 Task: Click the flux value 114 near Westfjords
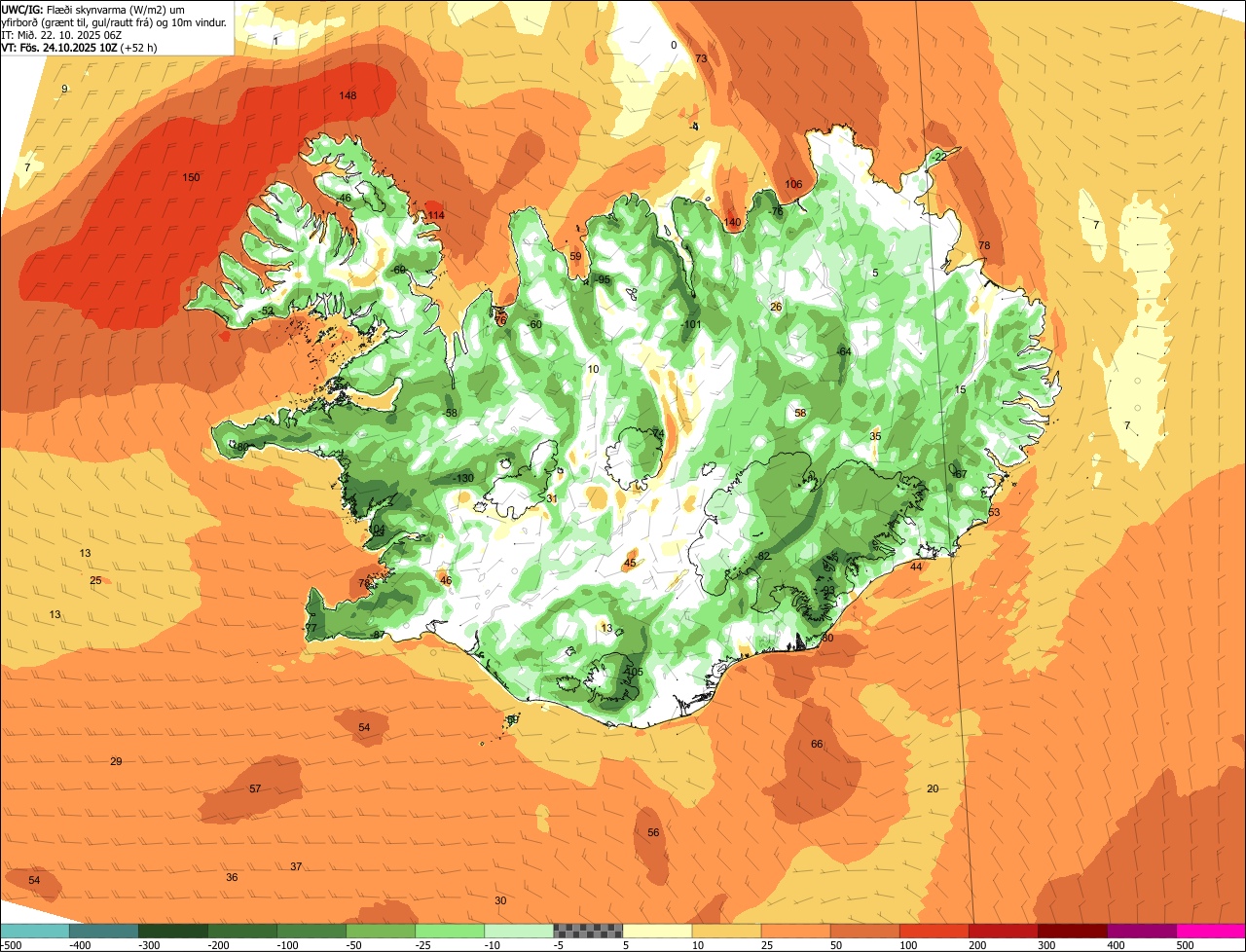pos(436,215)
